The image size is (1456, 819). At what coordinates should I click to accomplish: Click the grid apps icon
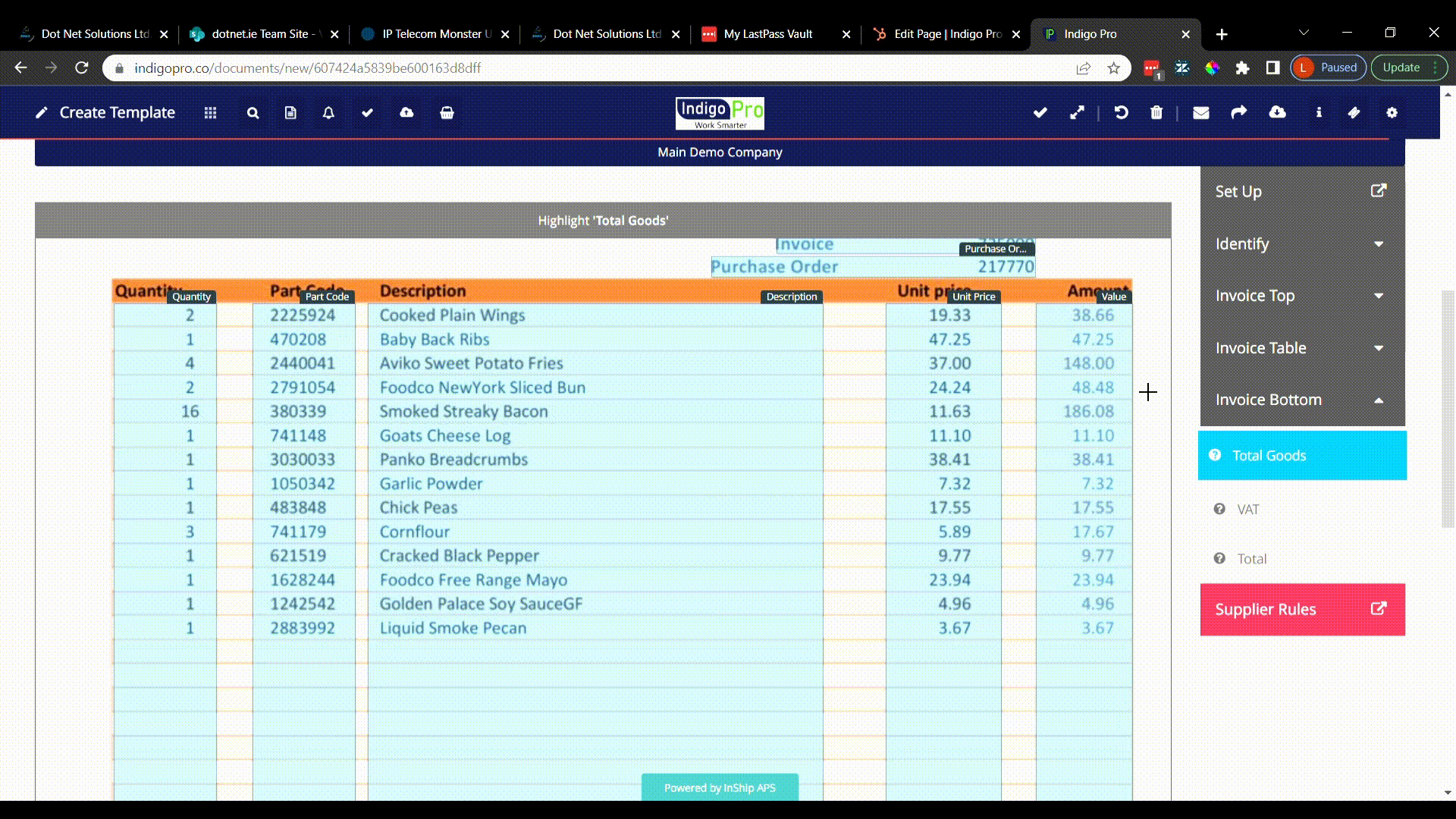(x=210, y=112)
